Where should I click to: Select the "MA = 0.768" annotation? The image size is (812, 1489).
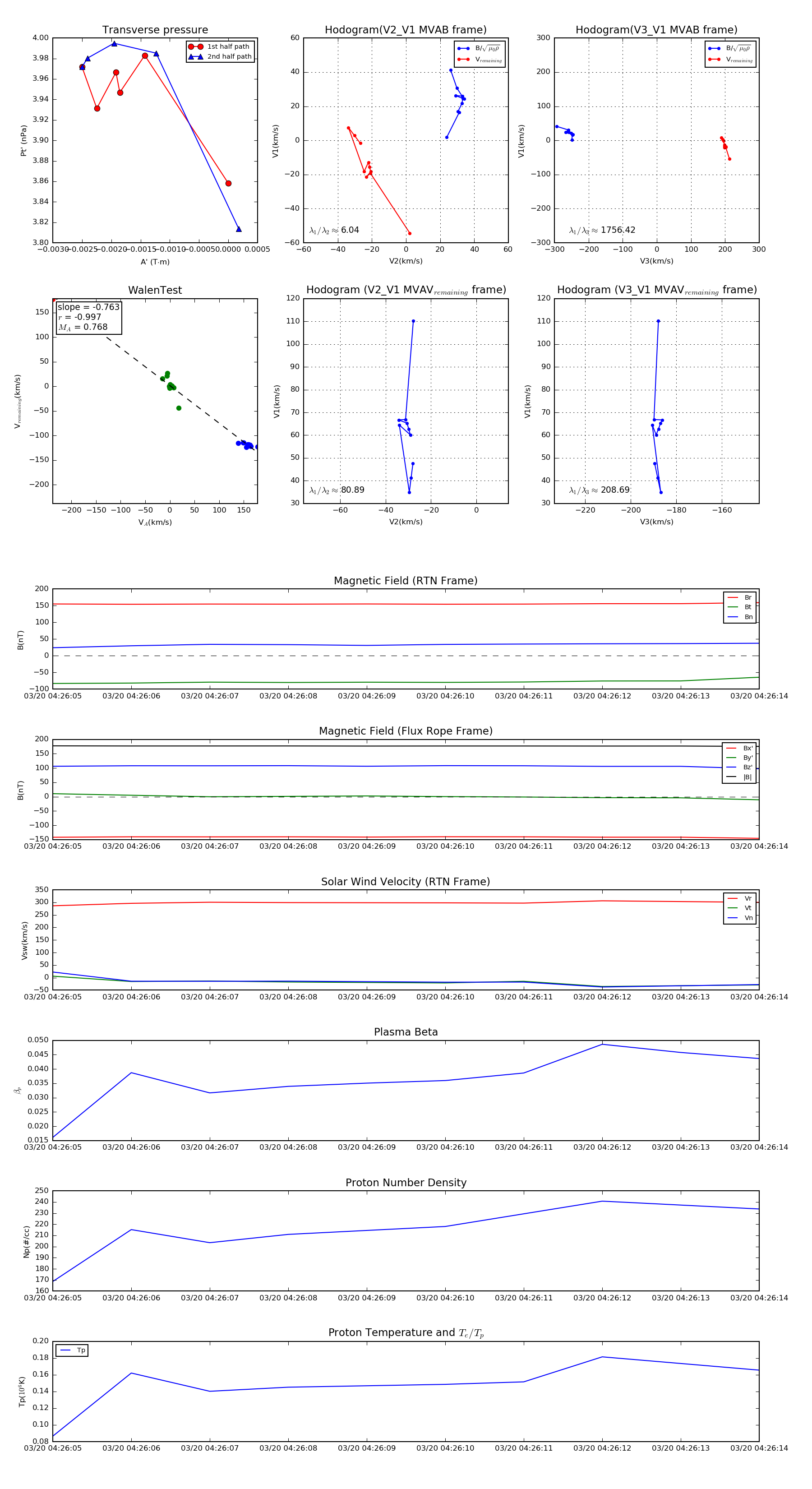click(83, 327)
